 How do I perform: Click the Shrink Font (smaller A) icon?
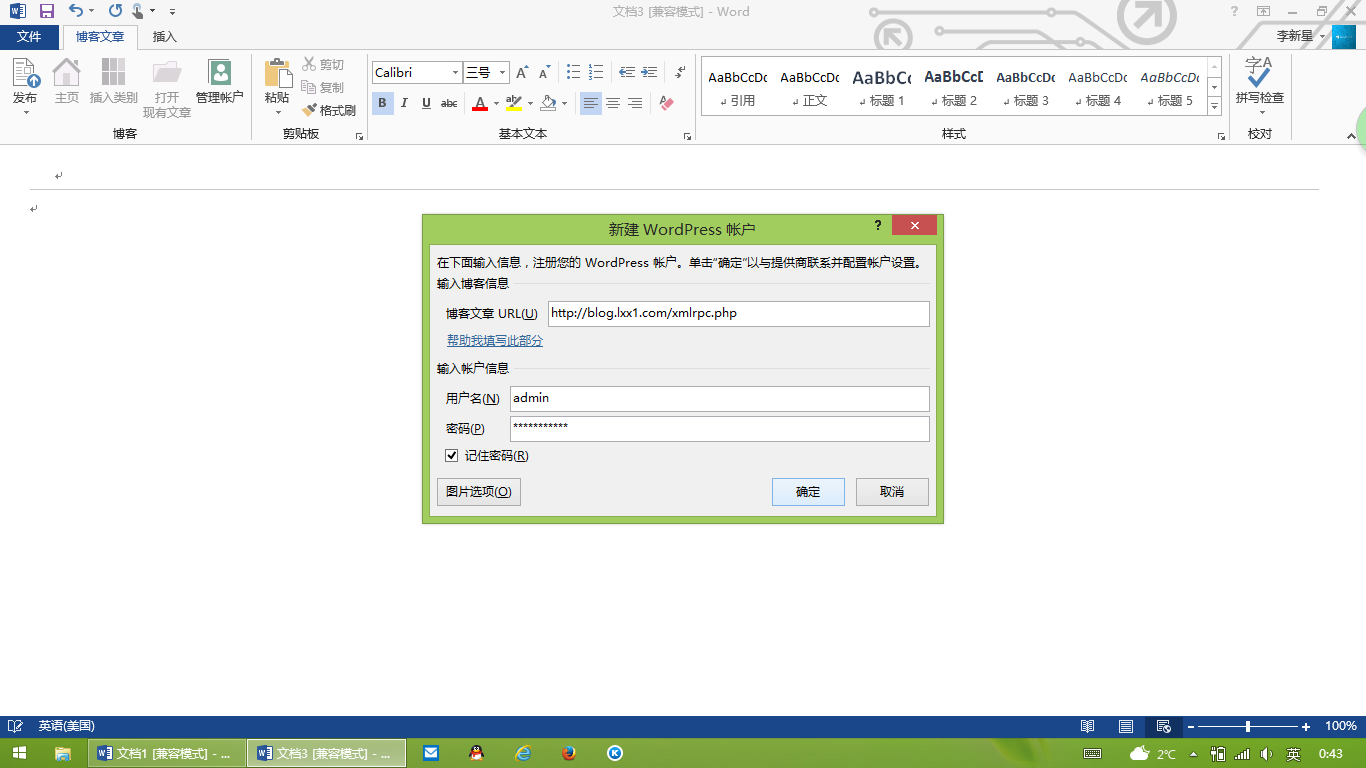pyautogui.click(x=545, y=72)
